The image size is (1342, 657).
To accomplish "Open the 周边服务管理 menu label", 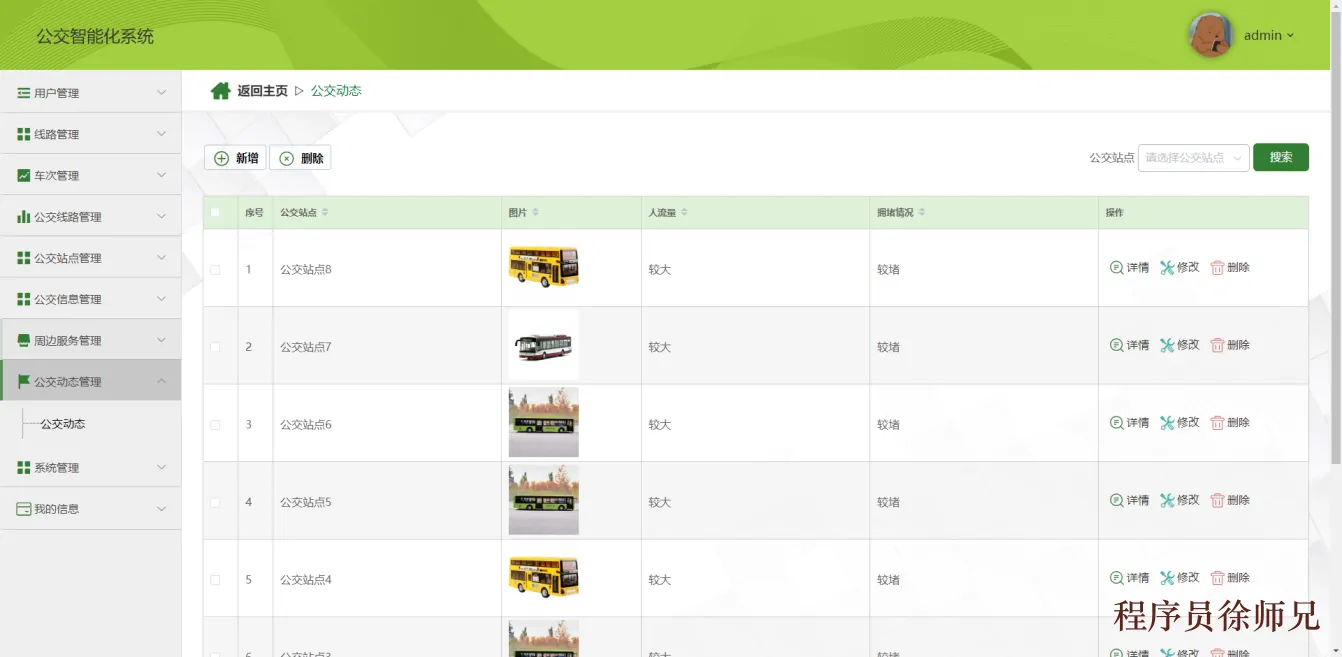I will click(x=68, y=340).
